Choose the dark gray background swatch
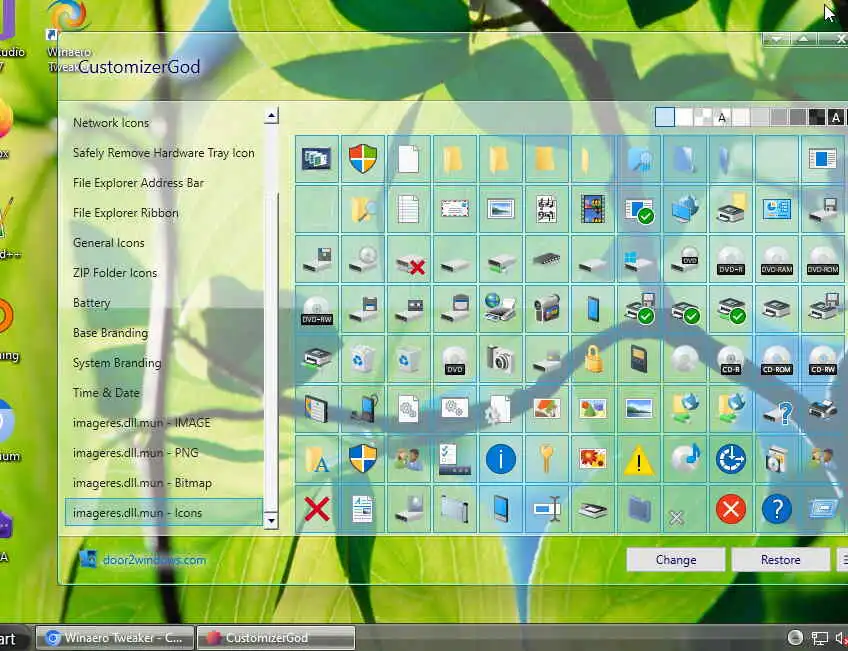The image size is (848, 651). (x=798, y=117)
